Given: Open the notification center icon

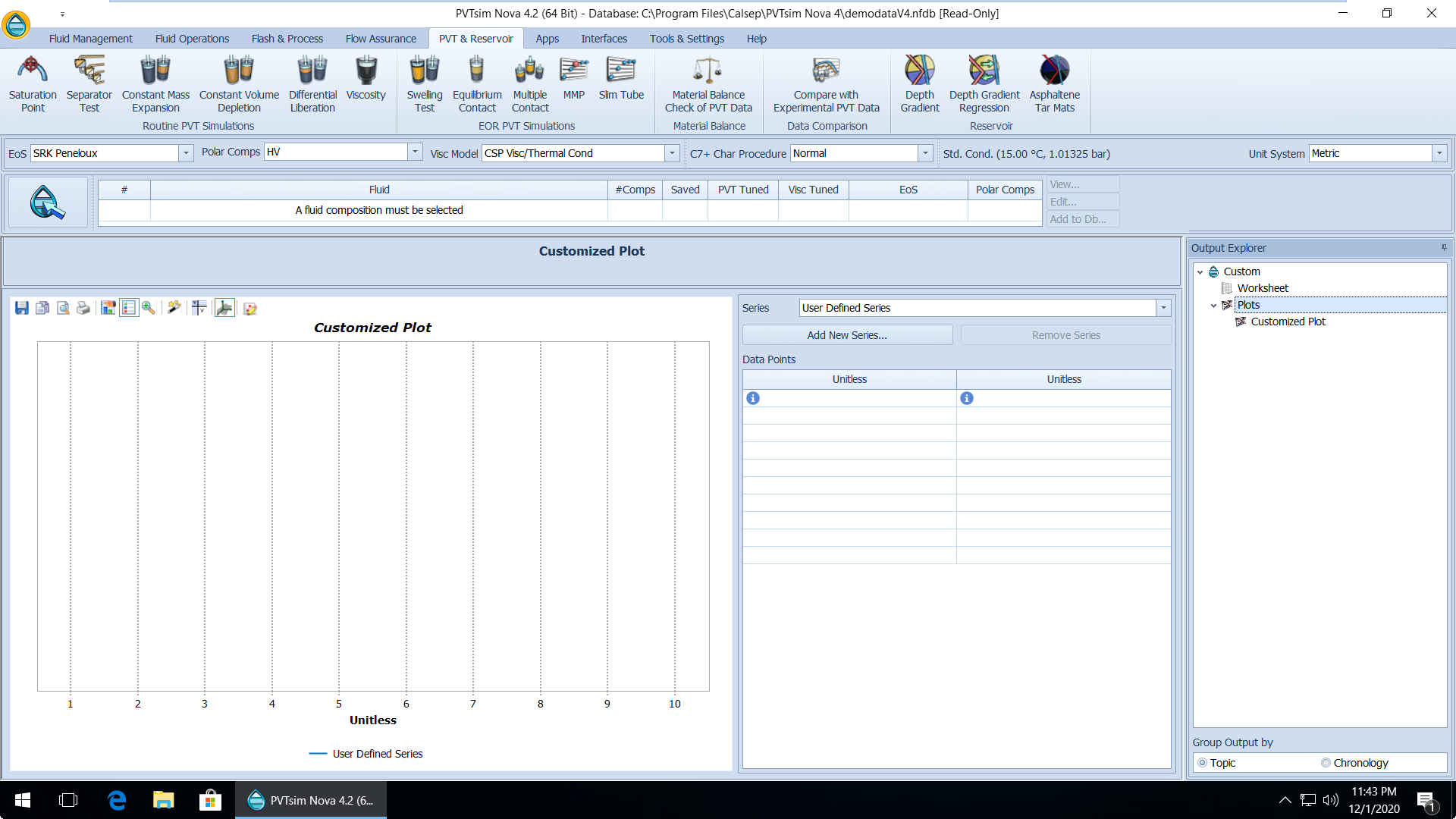Looking at the screenshot, I should (x=1426, y=800).
